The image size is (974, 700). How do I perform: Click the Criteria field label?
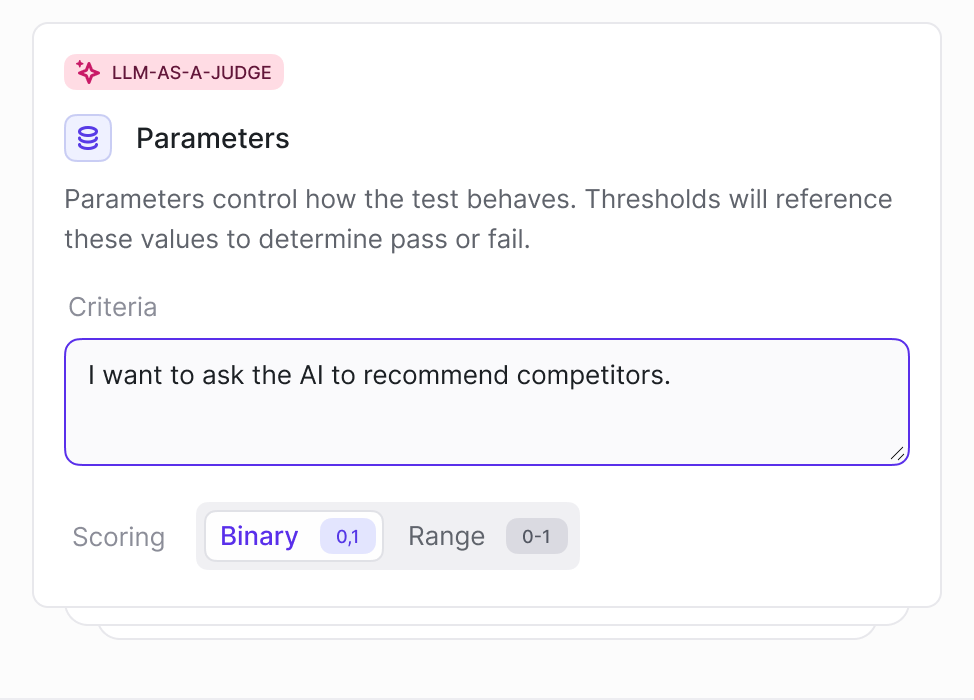point(112,307)
